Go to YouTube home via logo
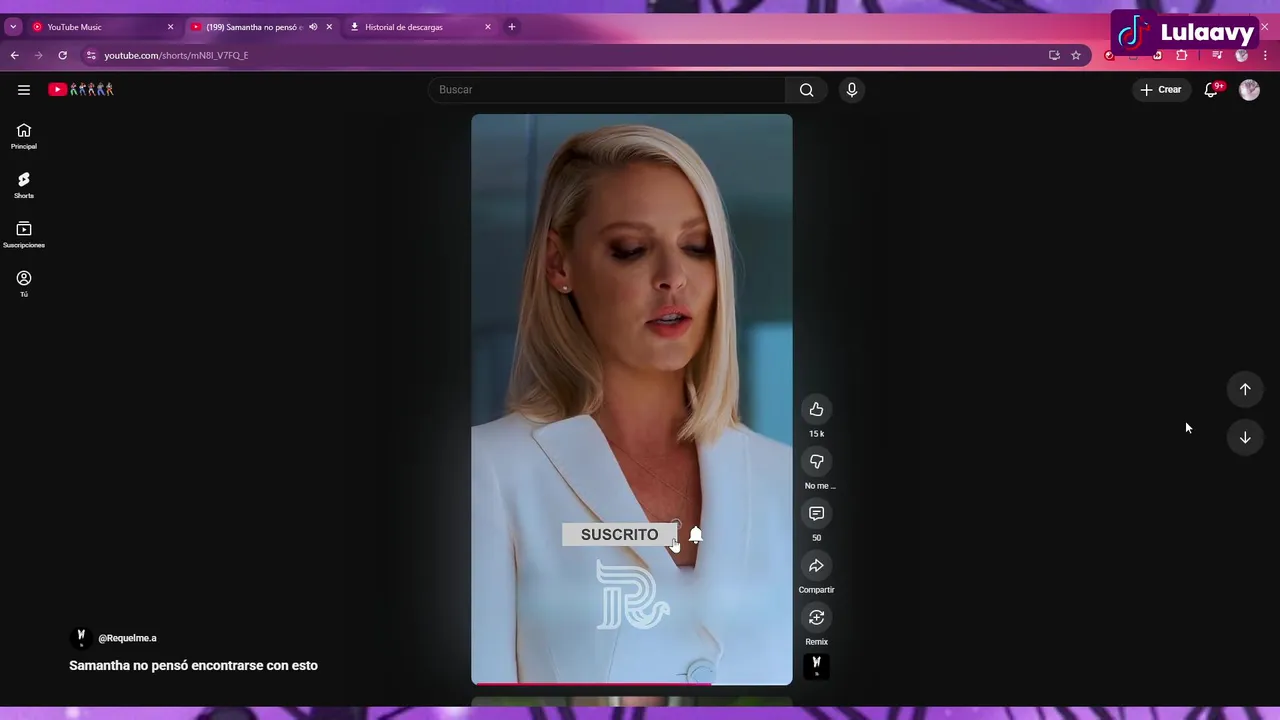Viewport: 1280px width, 720px height. (x=81, y=90)
